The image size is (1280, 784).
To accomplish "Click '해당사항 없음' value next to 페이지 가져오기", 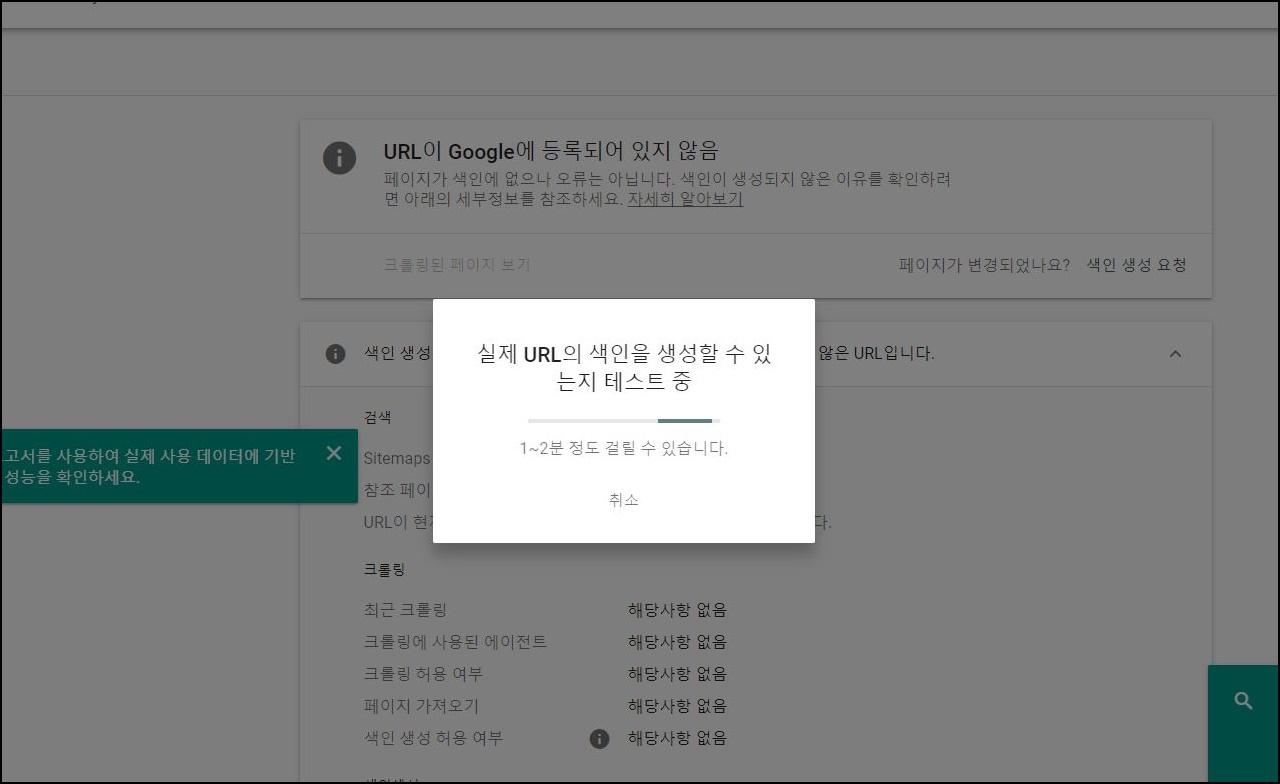I will [677, 706].
